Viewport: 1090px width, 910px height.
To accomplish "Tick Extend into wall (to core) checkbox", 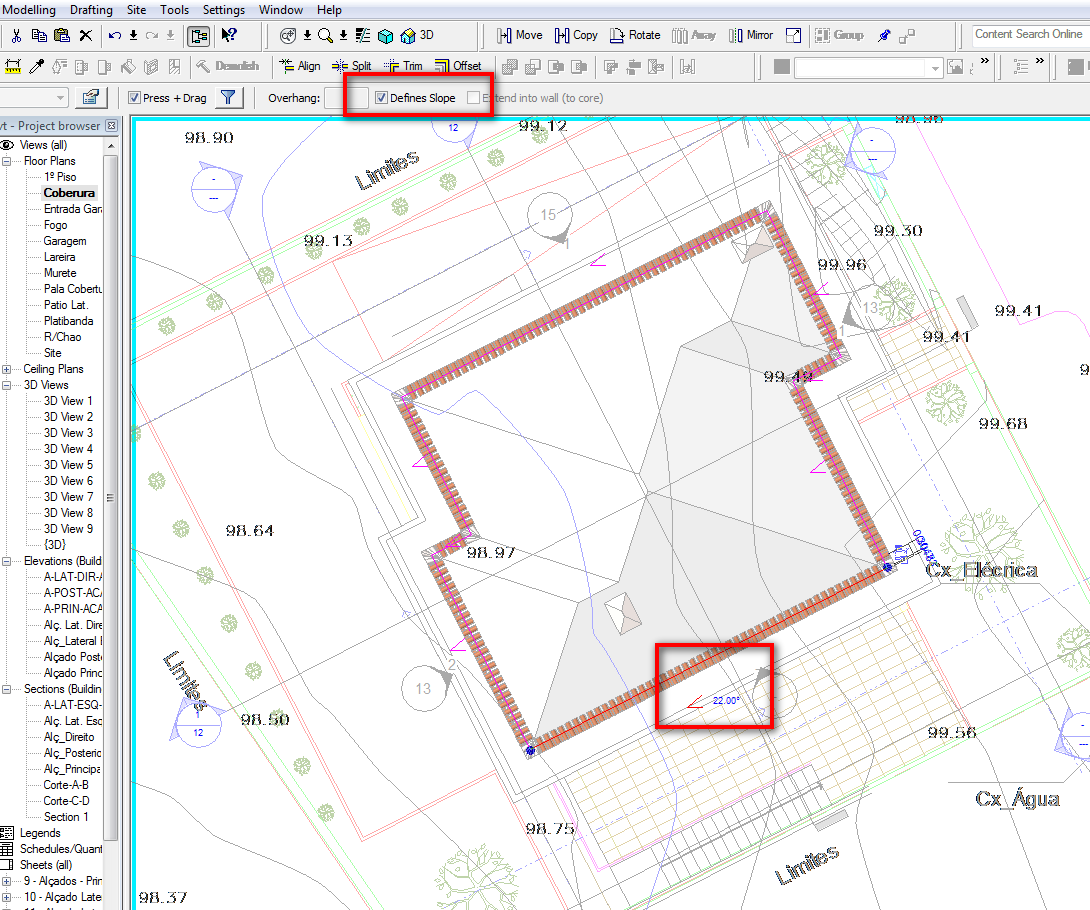I will point(473,98).
